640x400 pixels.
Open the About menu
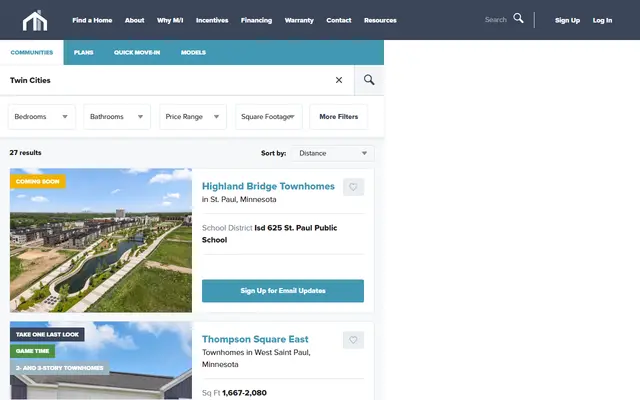tap(134, 20)
